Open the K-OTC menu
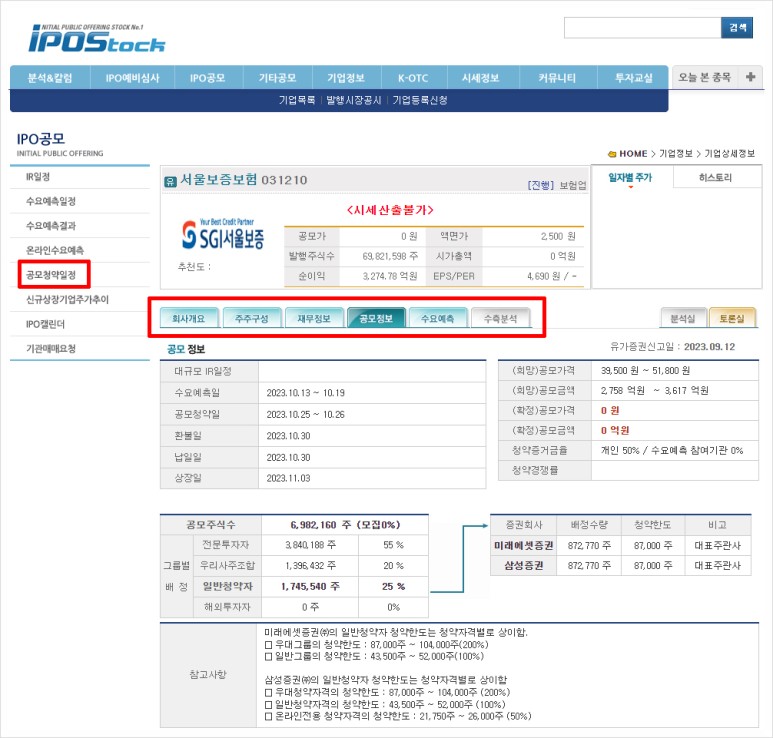The width and height of the screenshot is (773, 738). coord(413,78)
